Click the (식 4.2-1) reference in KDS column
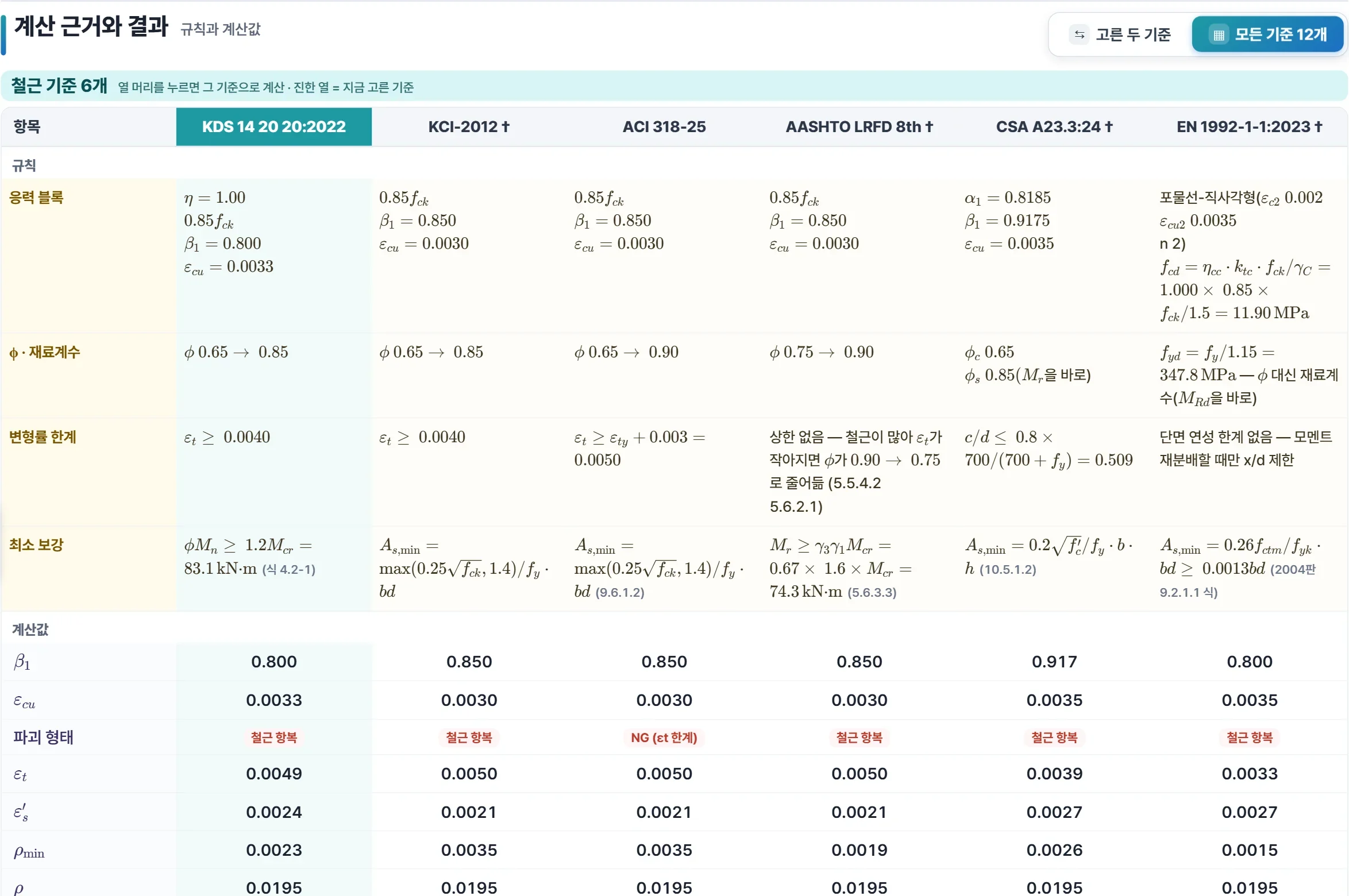Screen dimensions: 1349x896 pos(289,570)
